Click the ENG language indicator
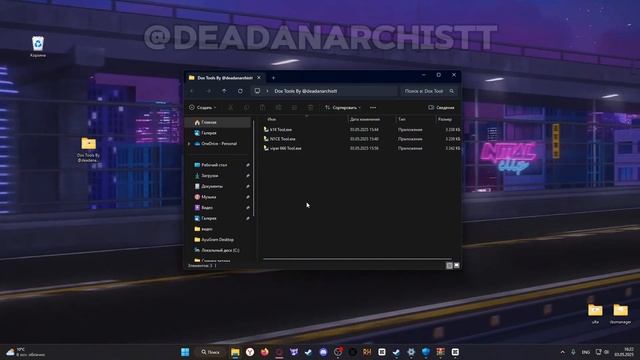This screenshot has width=640, height=360. coord(586,352)
